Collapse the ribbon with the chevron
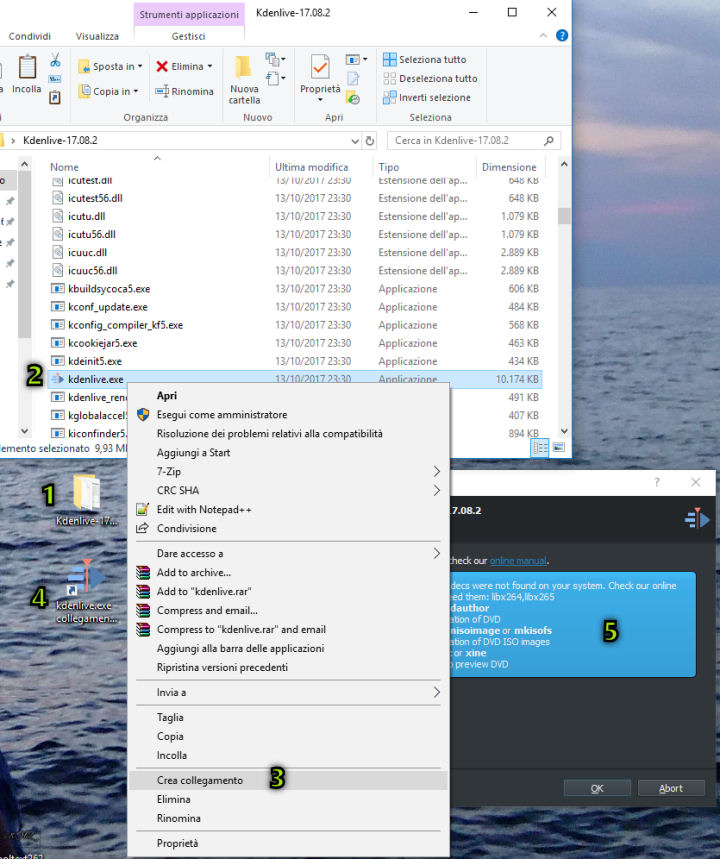 click(543, 36)
